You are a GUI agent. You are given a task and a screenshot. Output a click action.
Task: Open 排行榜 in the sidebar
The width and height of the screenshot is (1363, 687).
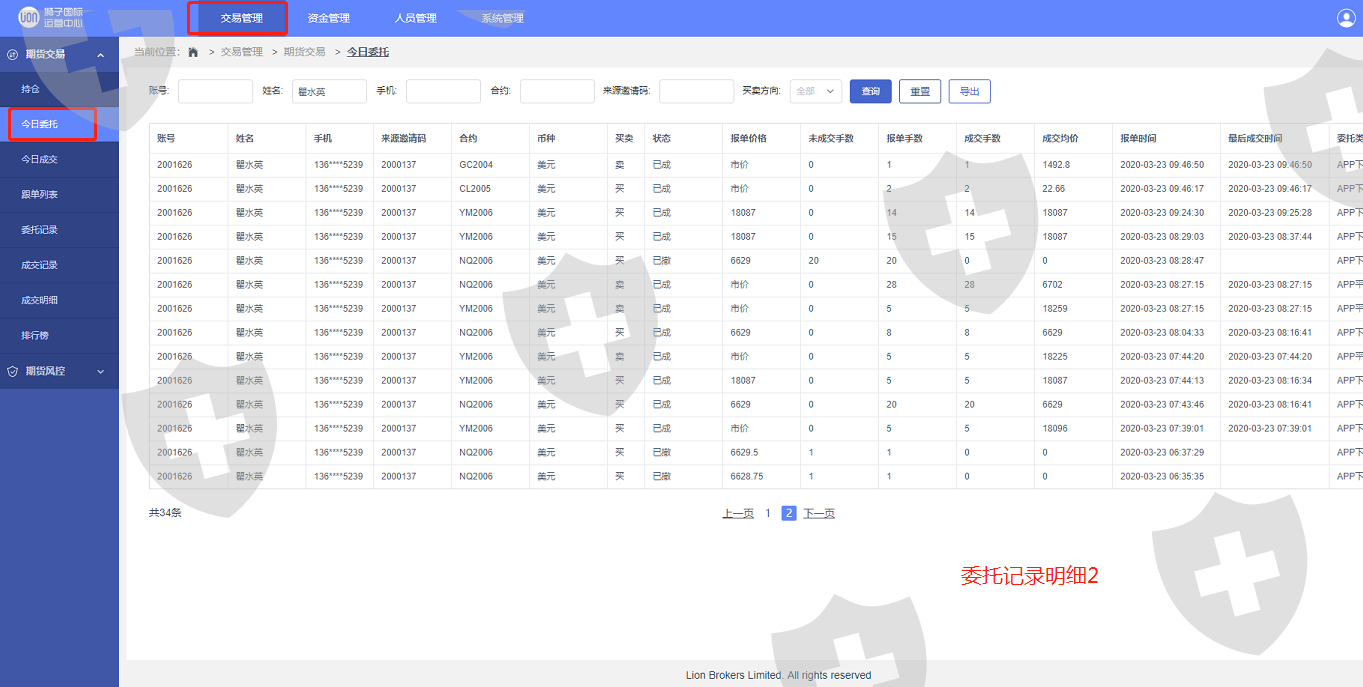35,335
